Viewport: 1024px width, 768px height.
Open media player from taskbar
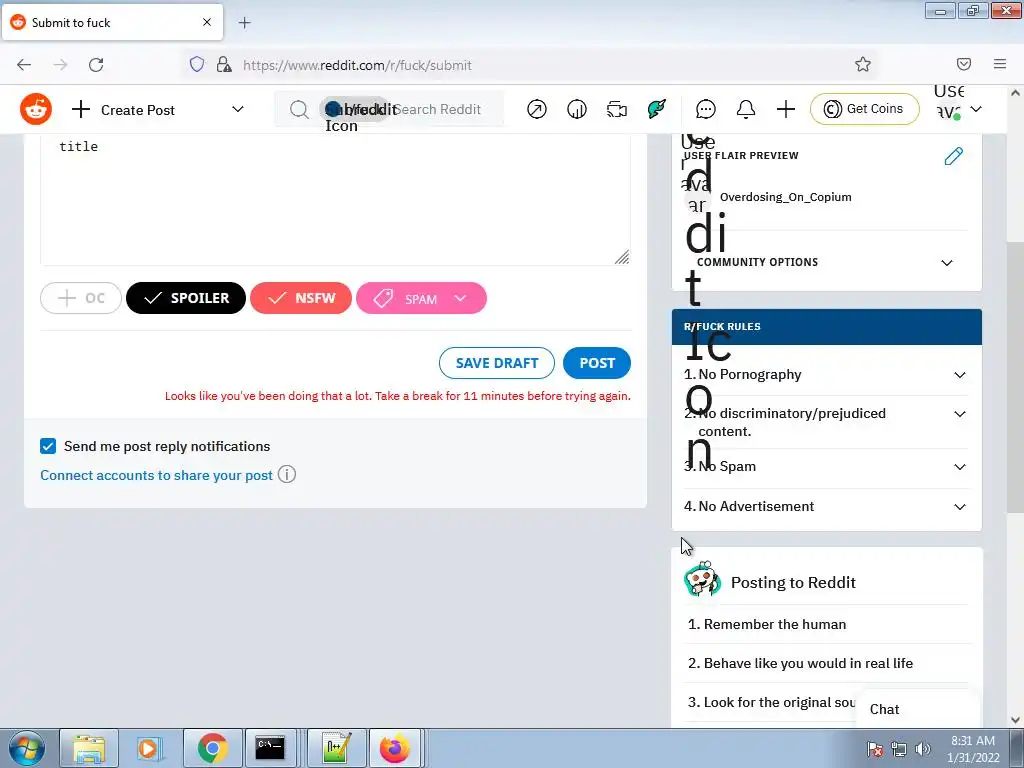pos(148,748)
